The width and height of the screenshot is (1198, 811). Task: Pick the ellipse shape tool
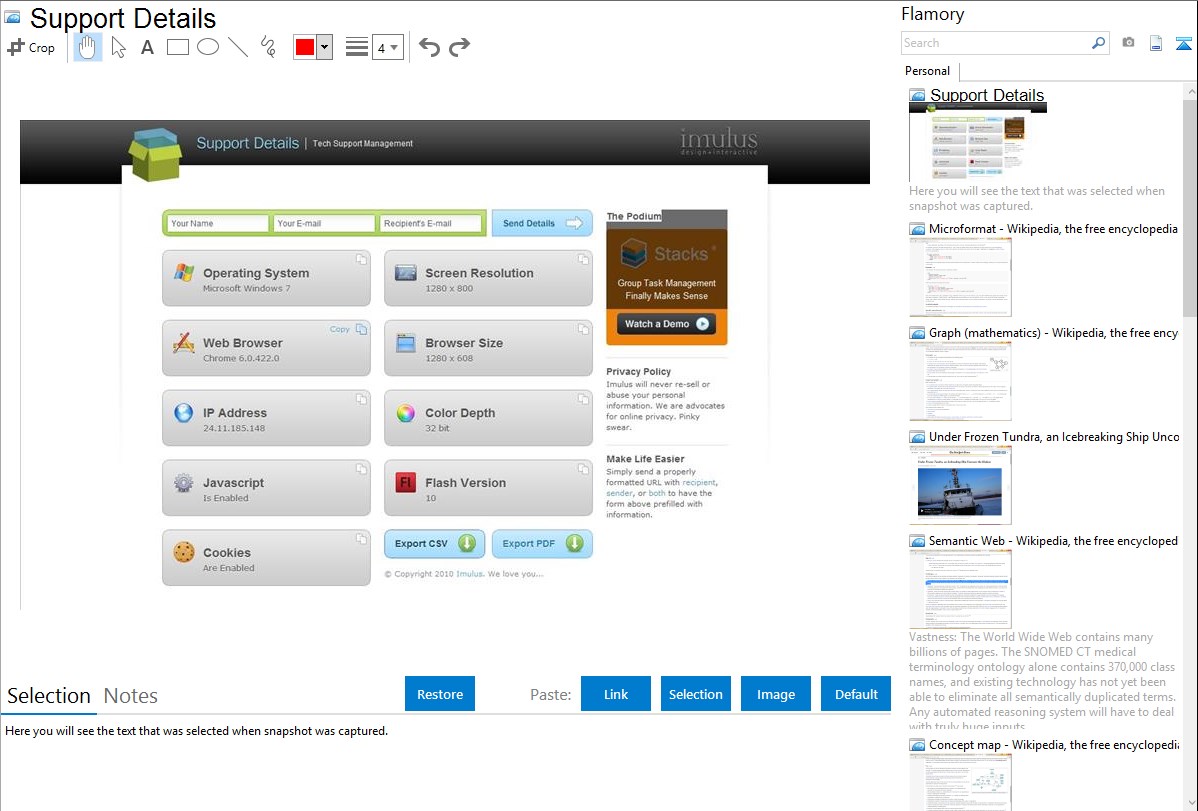click(x=208, y=47)
